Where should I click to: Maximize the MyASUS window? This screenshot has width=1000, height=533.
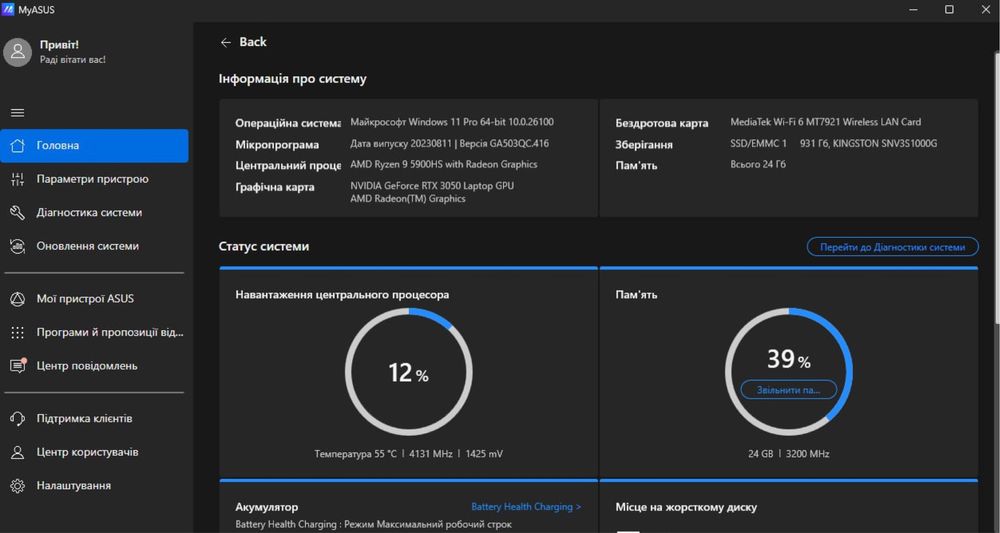(x=949, y=9)
